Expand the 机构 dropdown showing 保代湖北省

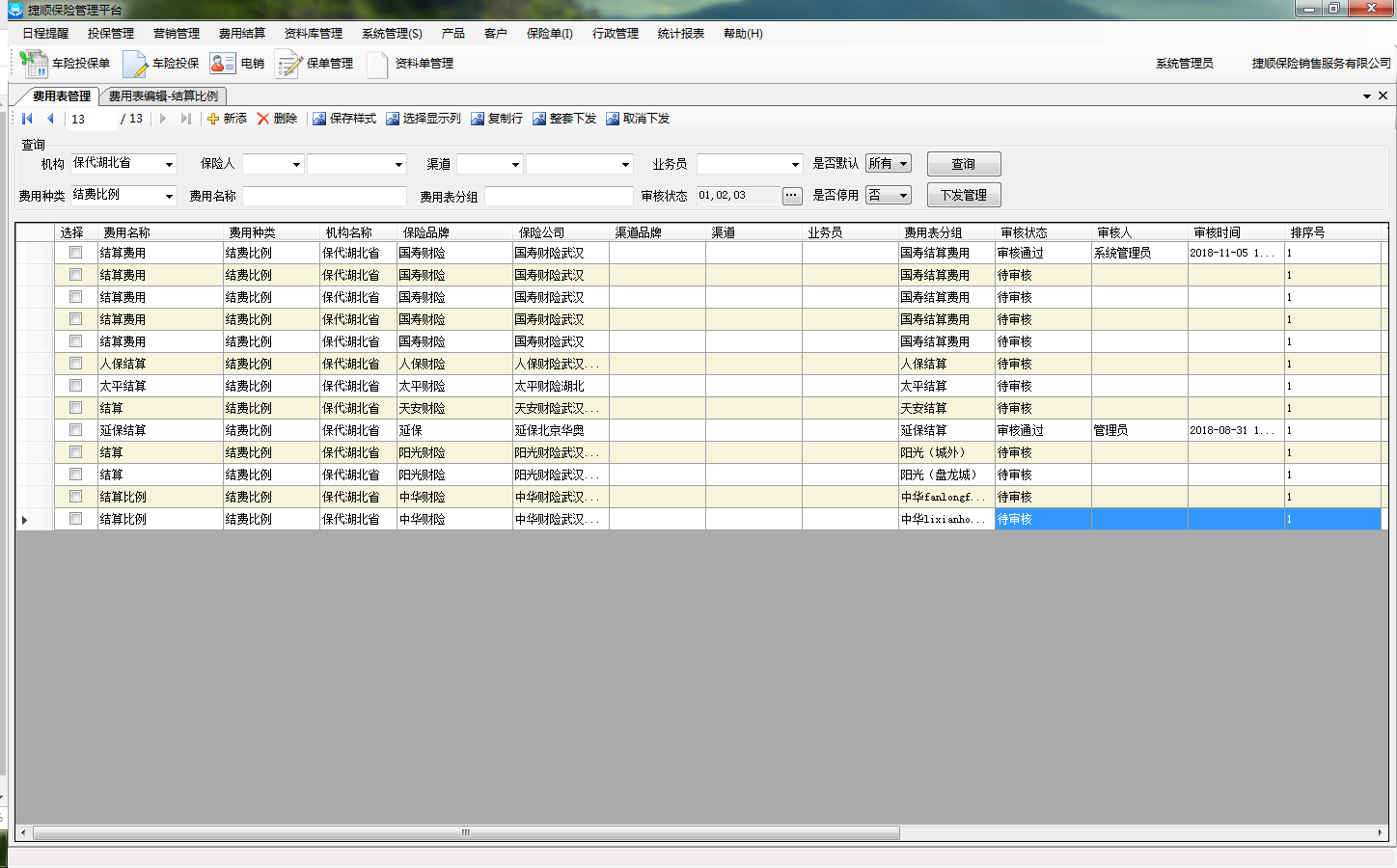169,164
